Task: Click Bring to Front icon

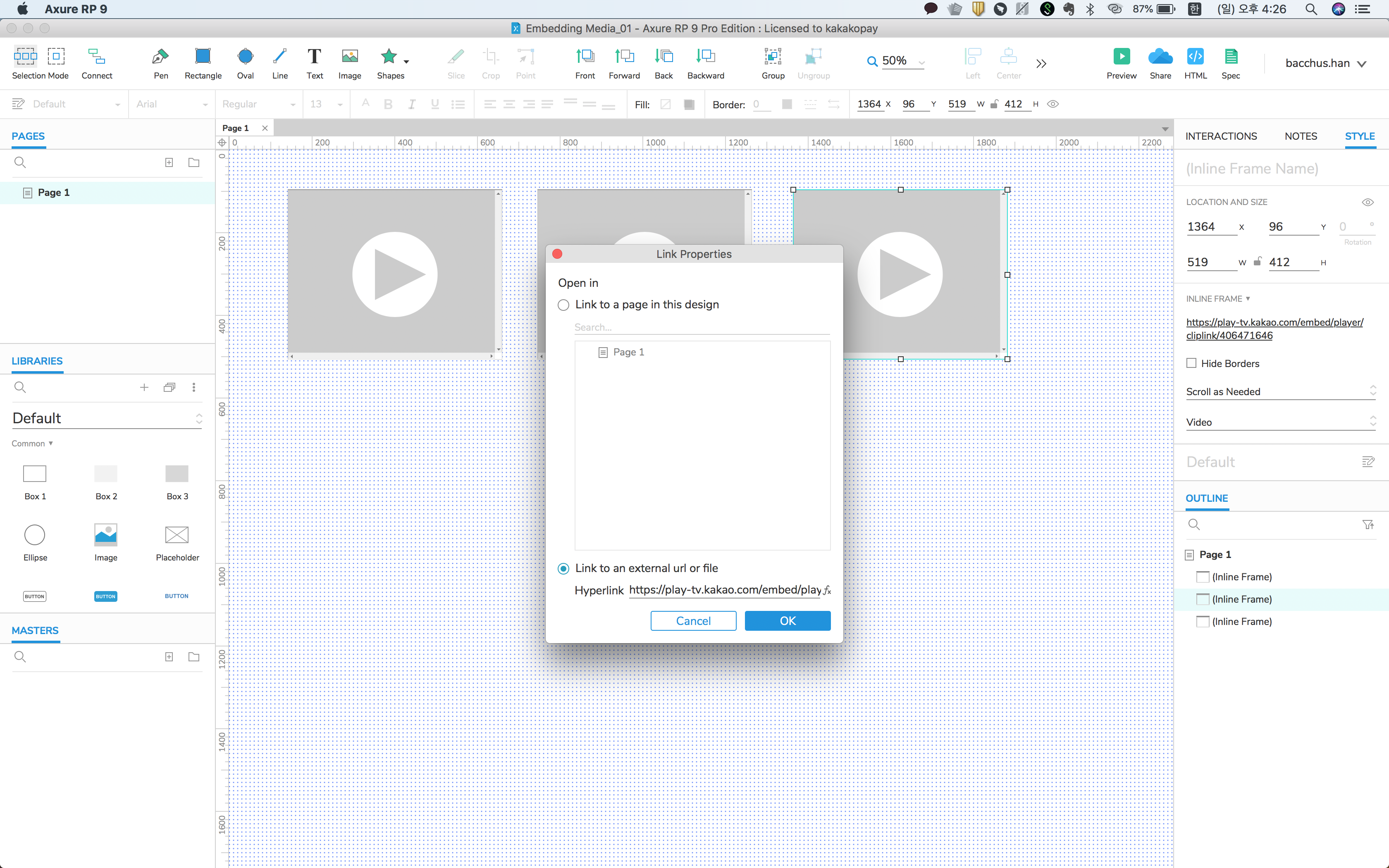Action: 585,57
